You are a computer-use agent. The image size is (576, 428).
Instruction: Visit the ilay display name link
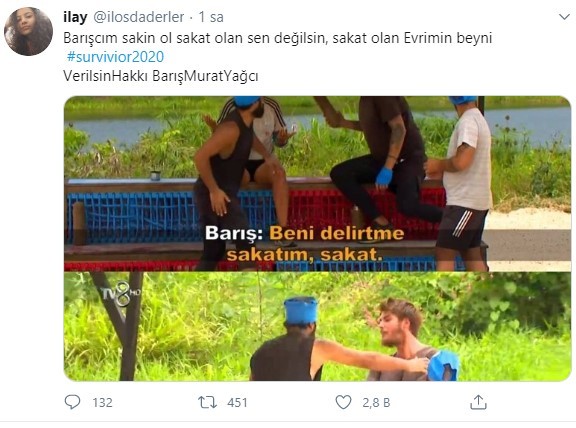coord(75,17)
